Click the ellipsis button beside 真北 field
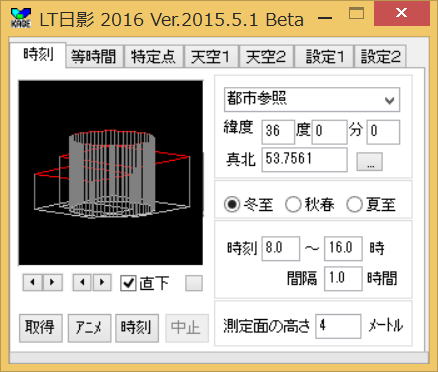Screen dimensions: 438x372 [x=370, y=162]
